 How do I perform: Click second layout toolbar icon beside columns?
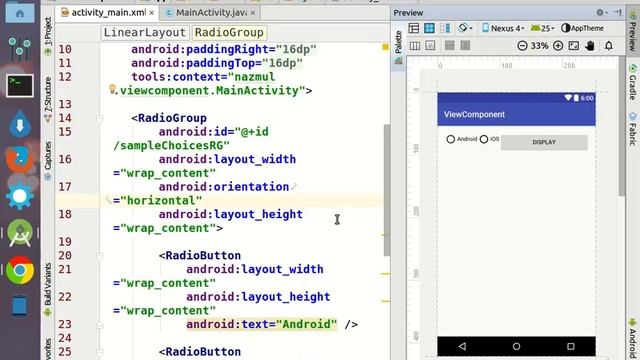tap(430, 46)
